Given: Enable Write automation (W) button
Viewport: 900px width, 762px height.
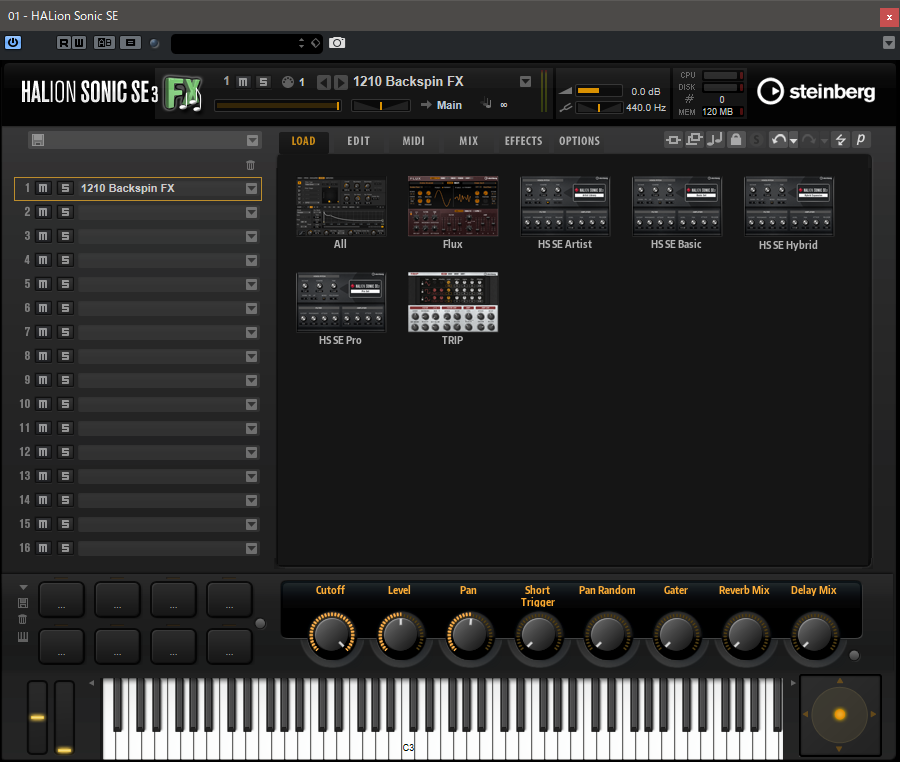Looking at the screenshot, I should (79, 42).
